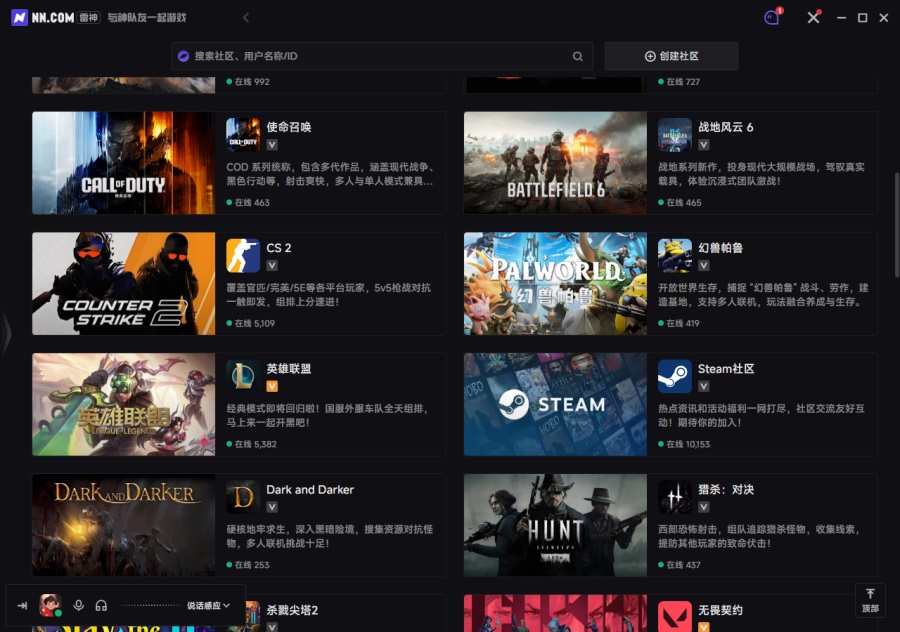Open the 猎杀：对决 community icon
900x632 pixels.
coord(674,497)
